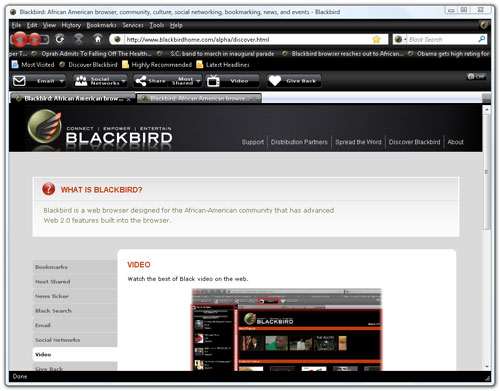Close the first Blackbird tab
Image resolution: width=500 pixels, height=391 pixels.
tap(128, 99)
